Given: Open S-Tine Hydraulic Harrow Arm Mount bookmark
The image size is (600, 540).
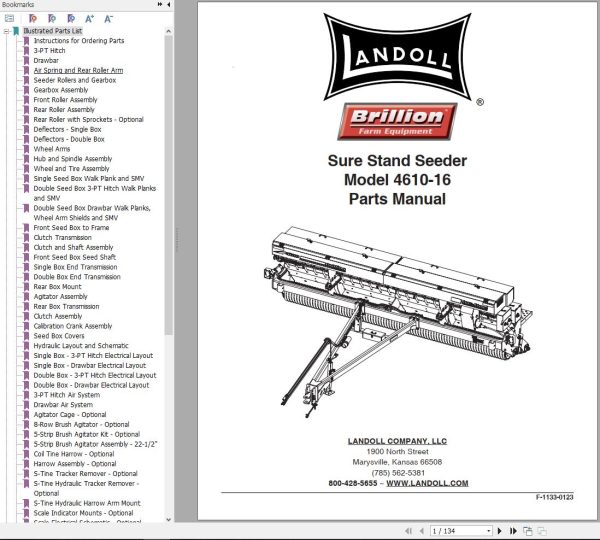Looking at the screenshot, I should coord(87,503).
